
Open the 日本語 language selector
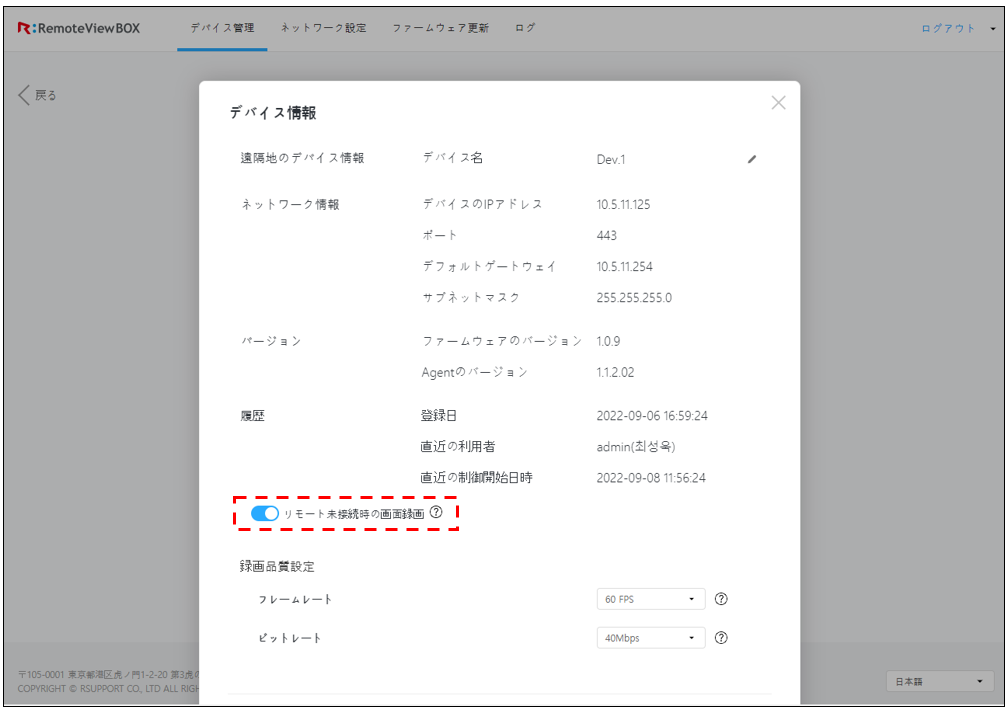click(938, 681)
